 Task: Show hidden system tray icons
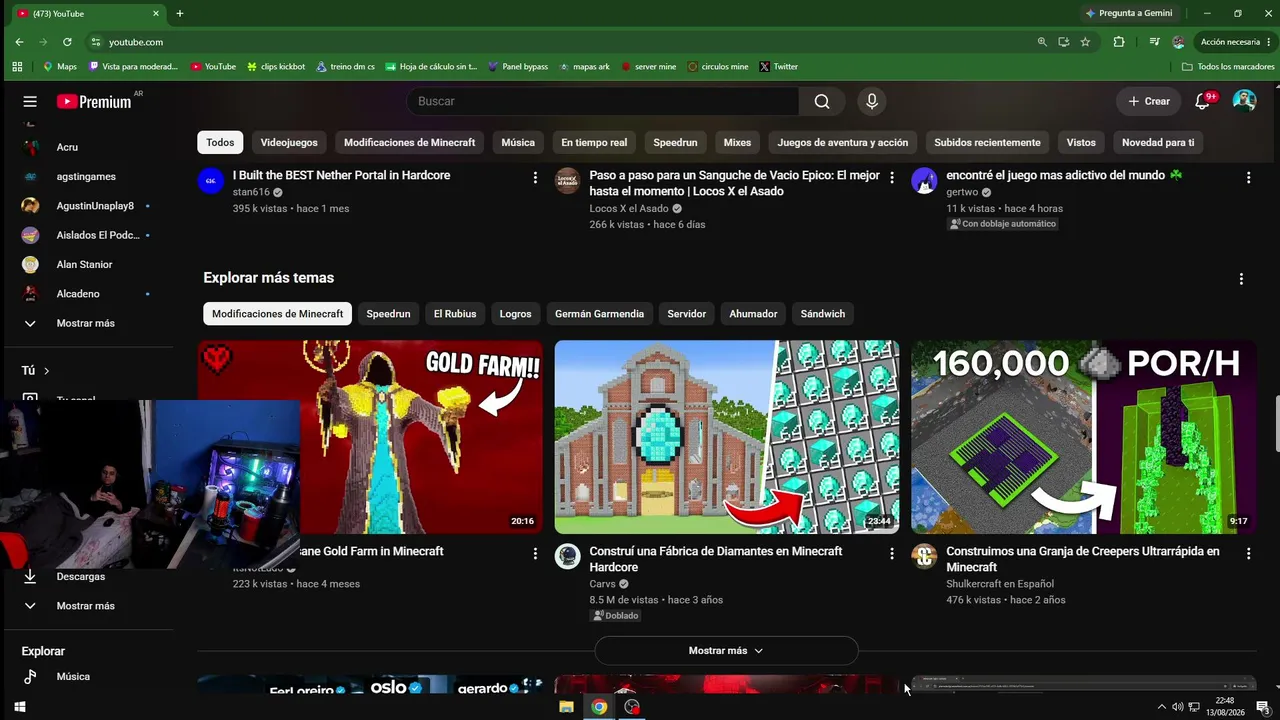(1160, 707)
